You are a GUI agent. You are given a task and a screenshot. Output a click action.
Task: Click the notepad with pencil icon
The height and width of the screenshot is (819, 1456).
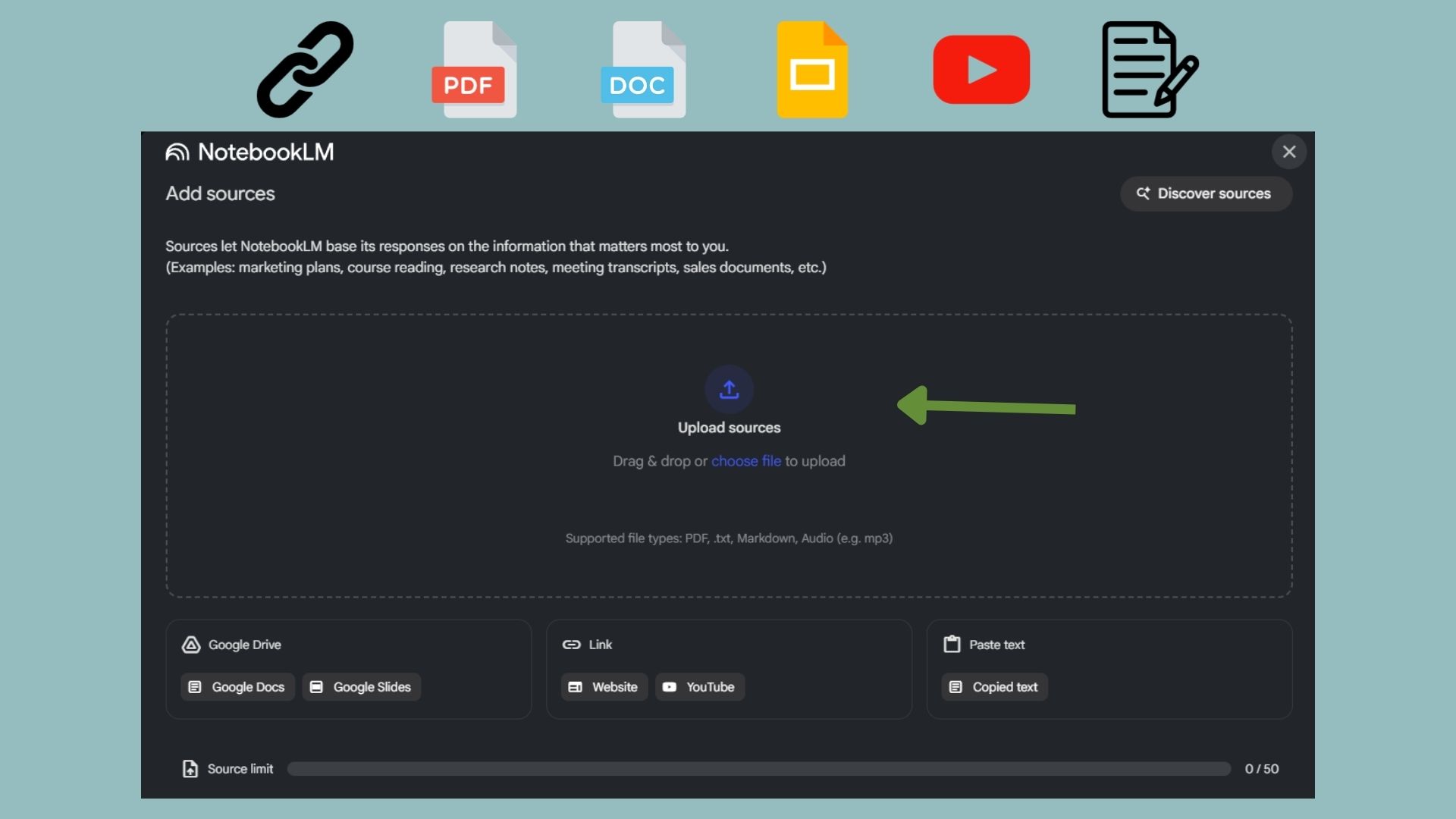click(1149, 70)
